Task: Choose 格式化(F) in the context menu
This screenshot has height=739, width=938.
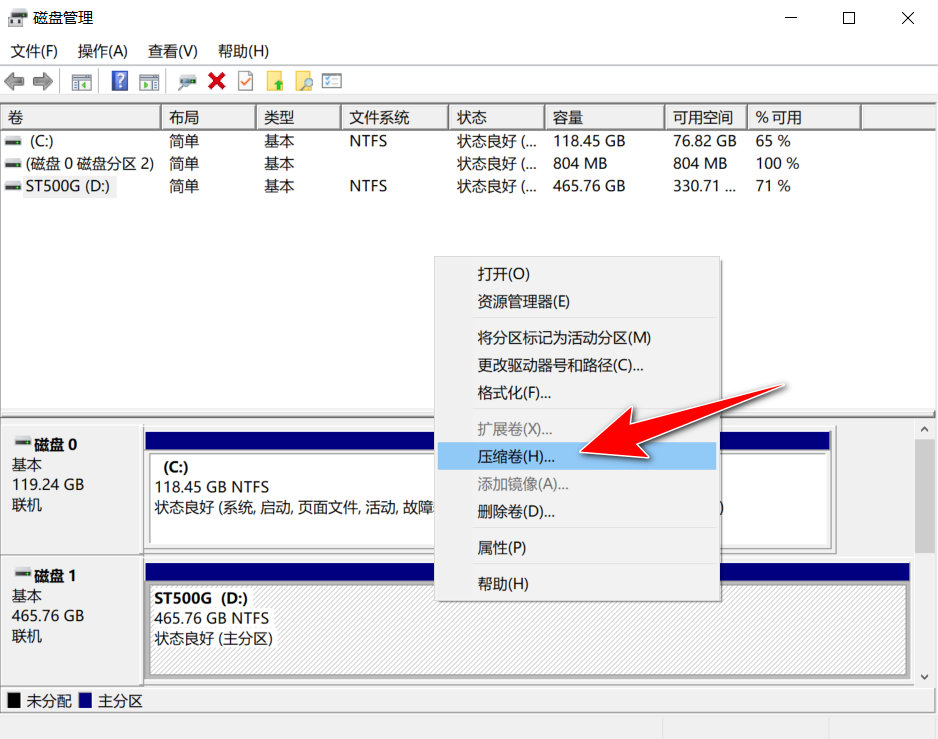Action: click(512, 393)
